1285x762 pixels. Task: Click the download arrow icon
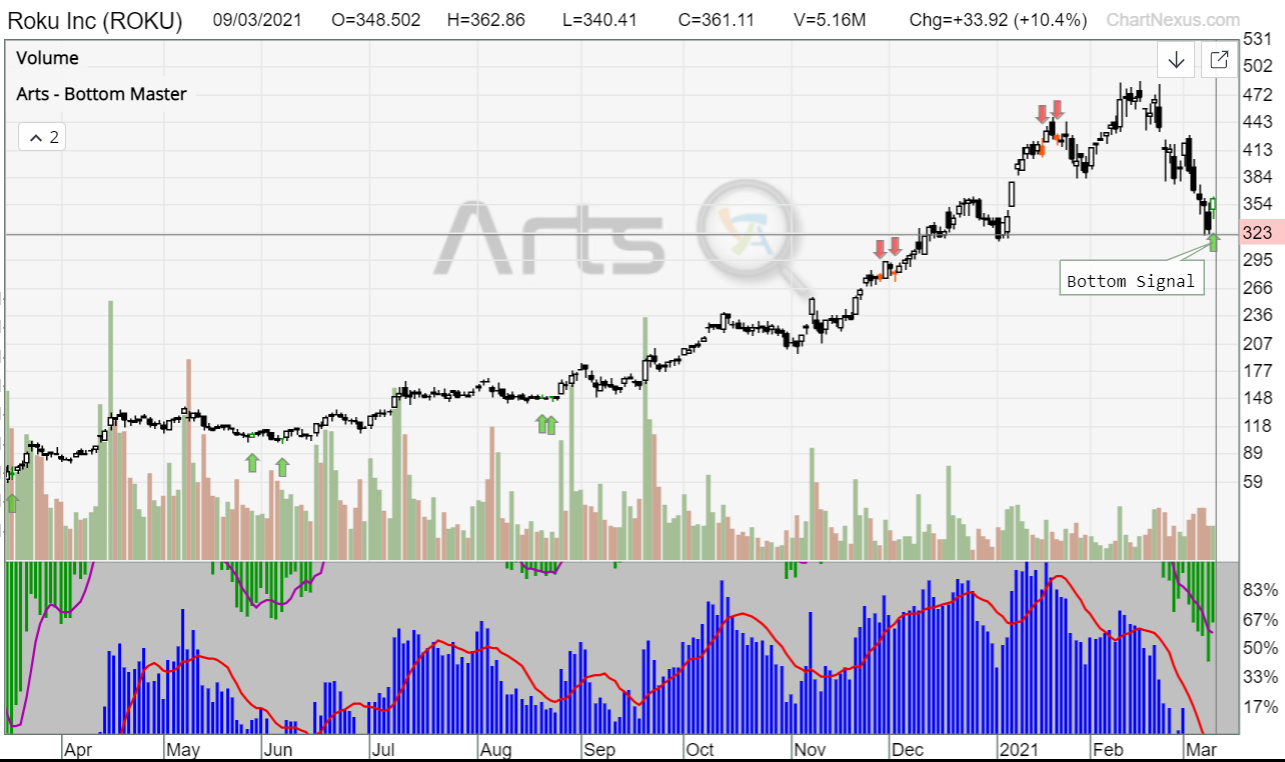click(1176, 60)
